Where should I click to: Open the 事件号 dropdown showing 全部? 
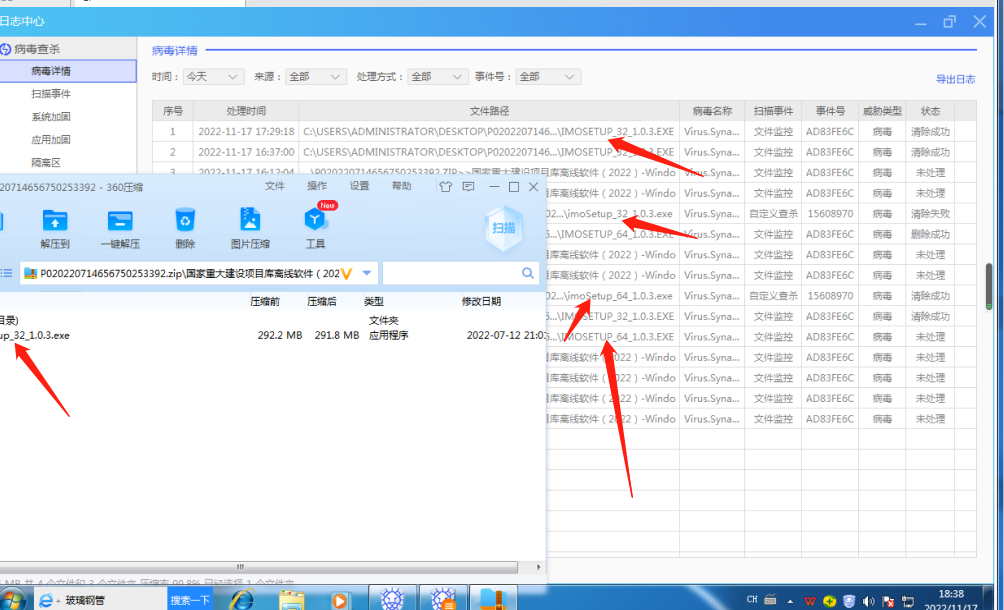pos(548,77)
